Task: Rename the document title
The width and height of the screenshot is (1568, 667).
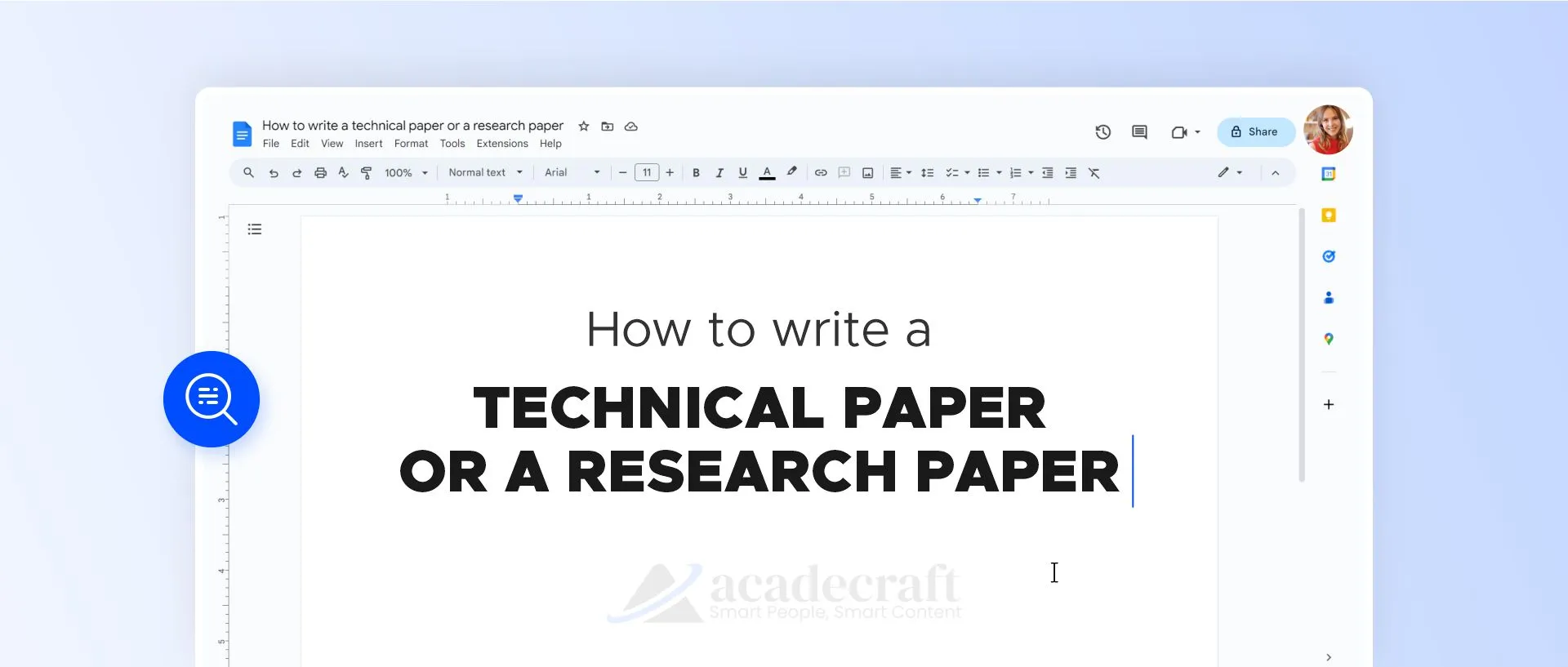Action: tap(412, 126)
